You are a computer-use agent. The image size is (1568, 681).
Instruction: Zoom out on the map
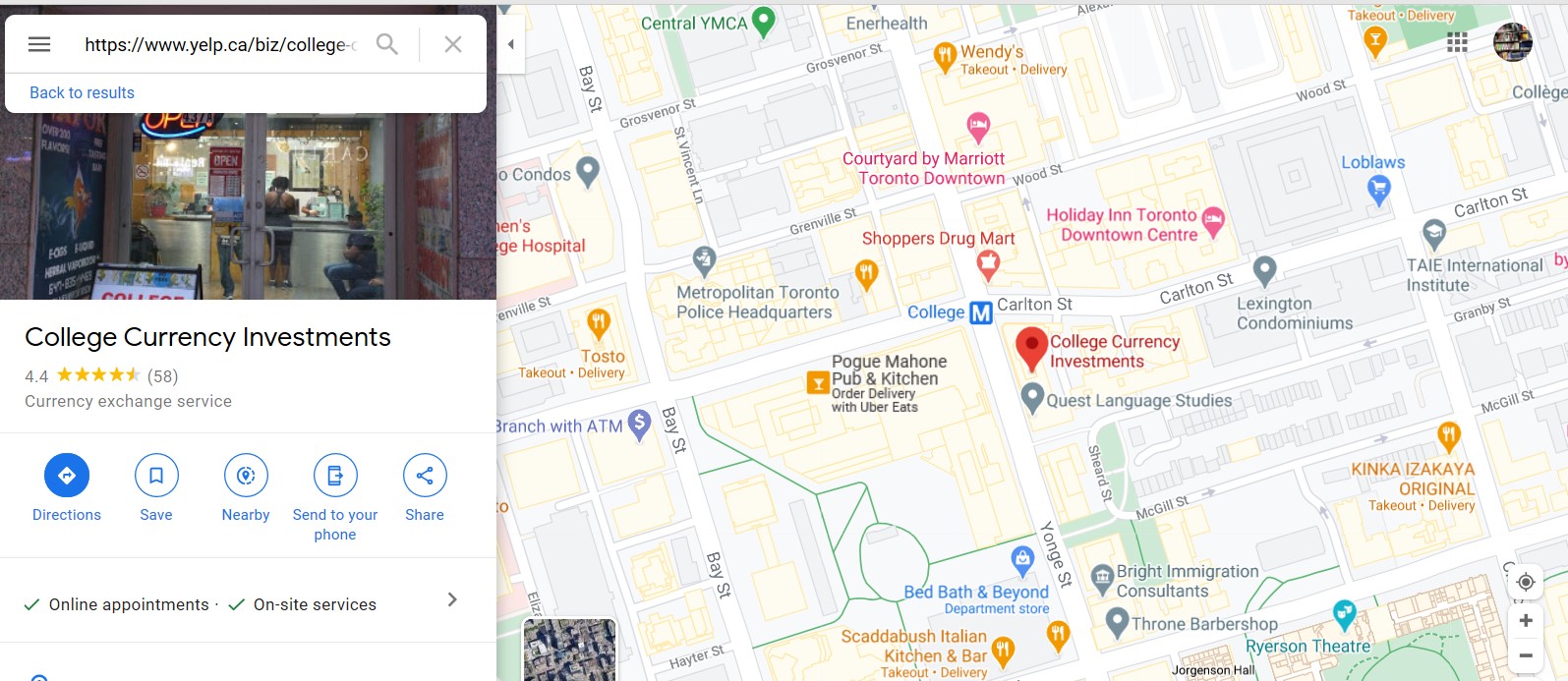(1526, 655)
